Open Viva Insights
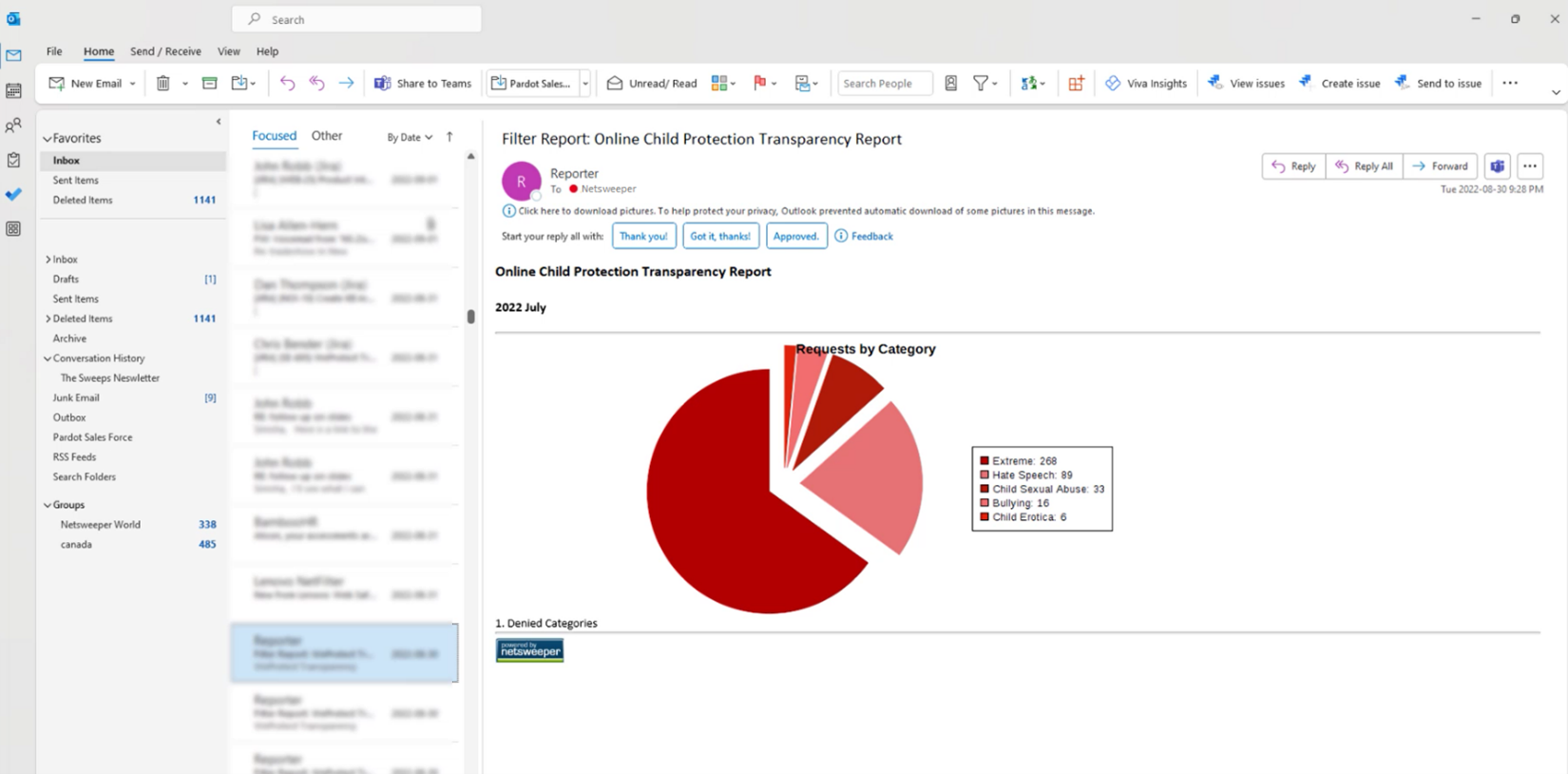The width and height of the screenshot is (1568, 774). (1146, 84)
